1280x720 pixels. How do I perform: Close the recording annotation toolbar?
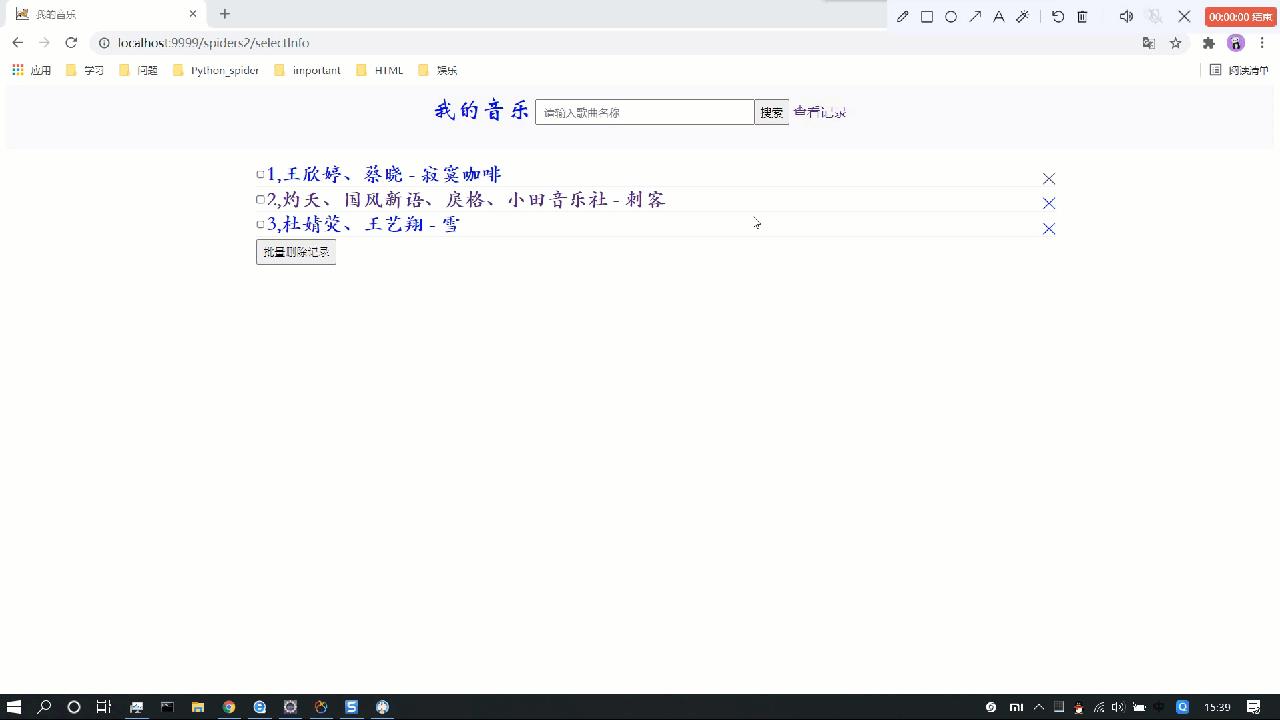tap(1184, 16)
